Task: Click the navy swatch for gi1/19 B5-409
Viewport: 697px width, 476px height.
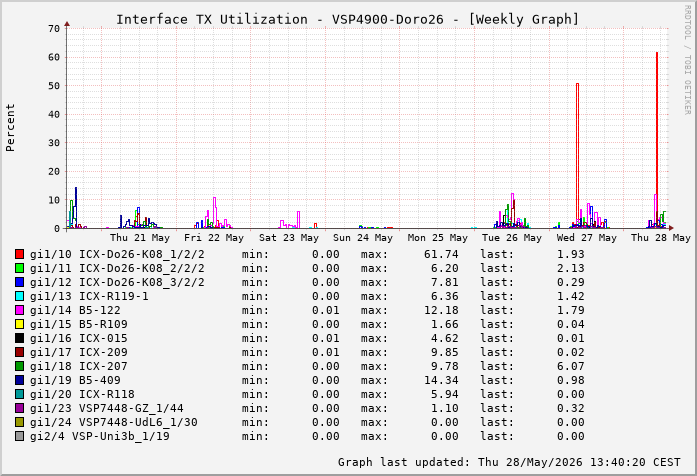Action: (19, 380)
